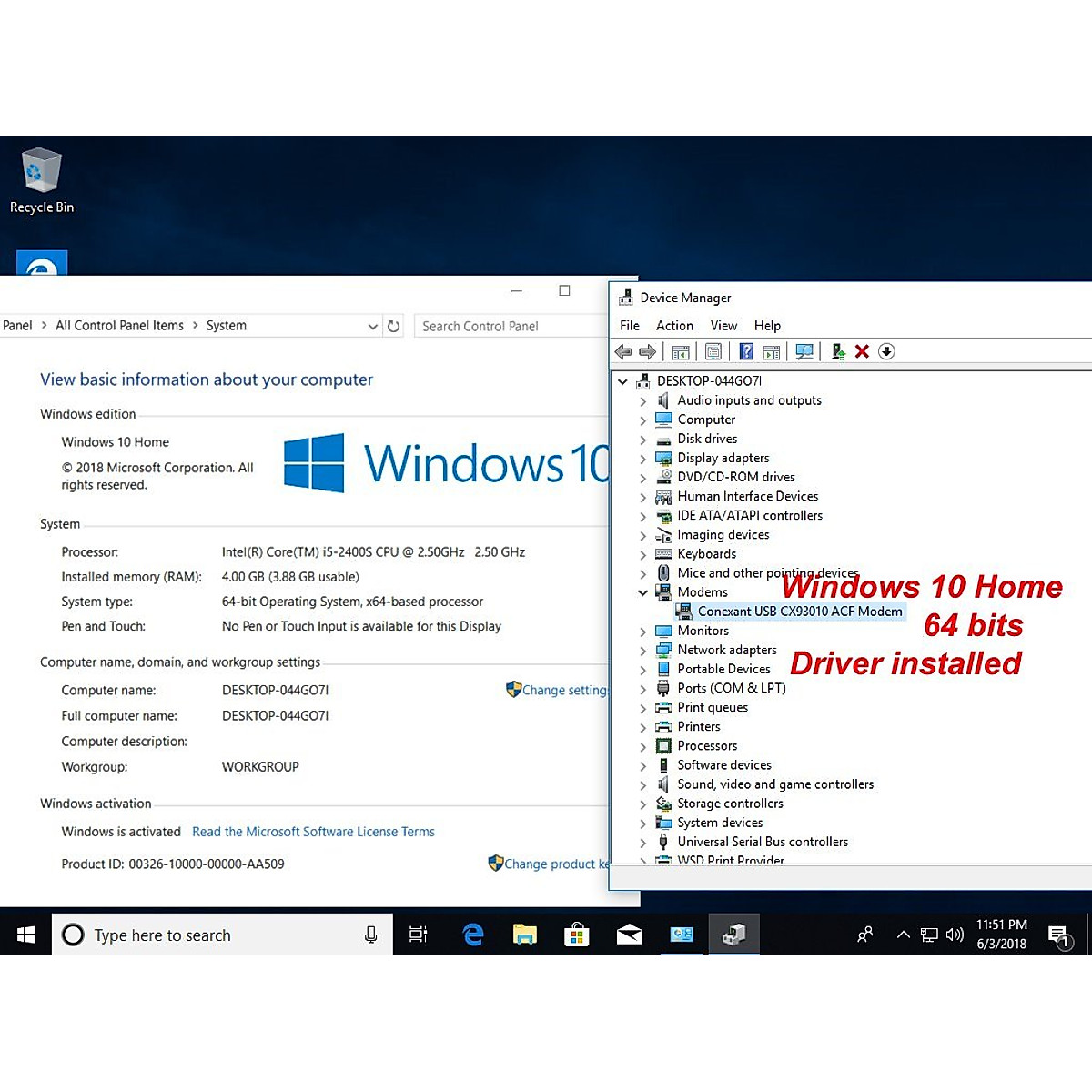Screen dimensions: 1092x1092
Task: Click refresh icon beside address bar
Action: tap(393, 326)
